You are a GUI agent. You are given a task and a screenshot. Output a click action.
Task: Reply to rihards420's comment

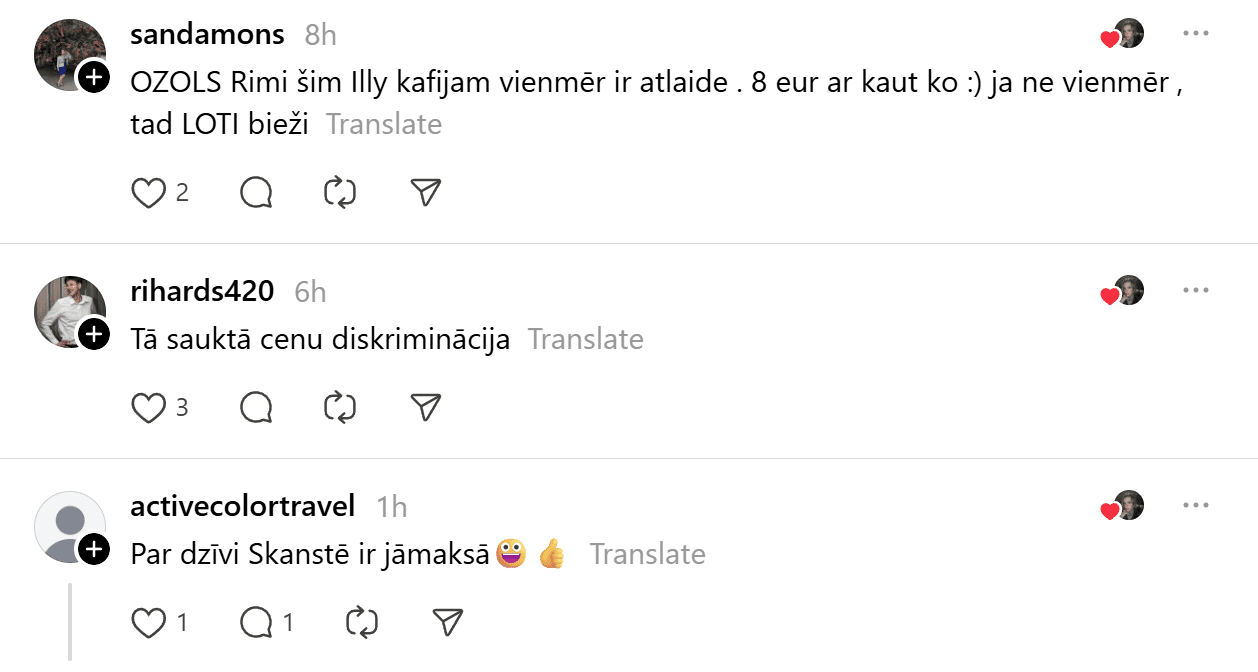point(257,407)
